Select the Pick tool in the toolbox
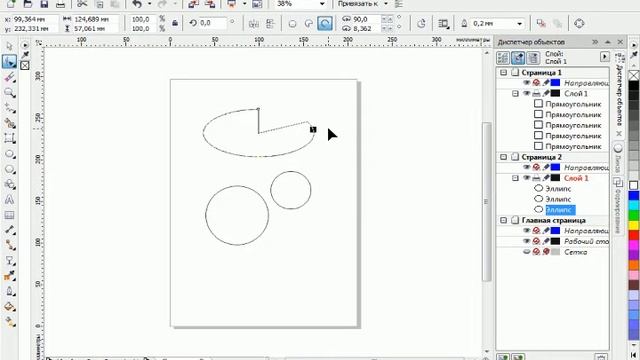The image size is (640, 360). tap(9, 46)
